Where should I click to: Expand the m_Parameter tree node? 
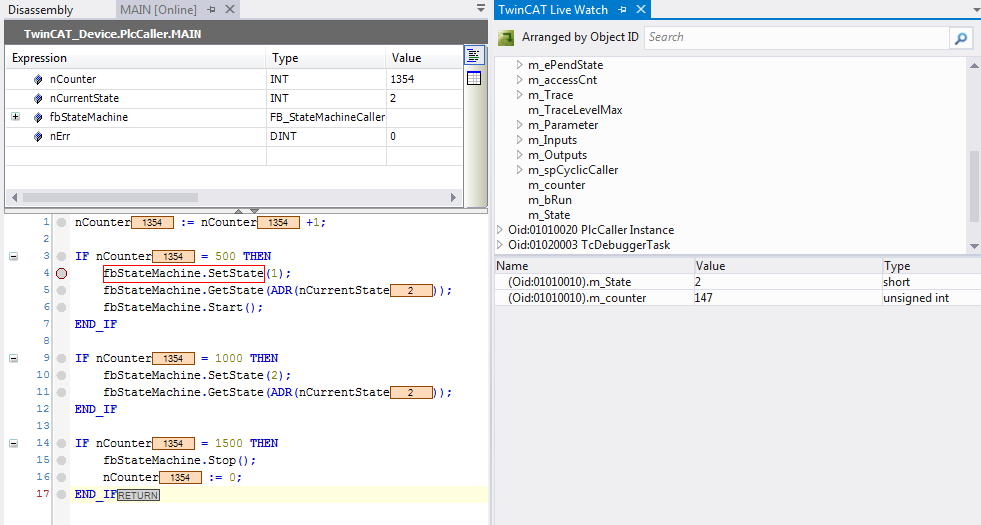pyautogui.click(x=519, y=125)
